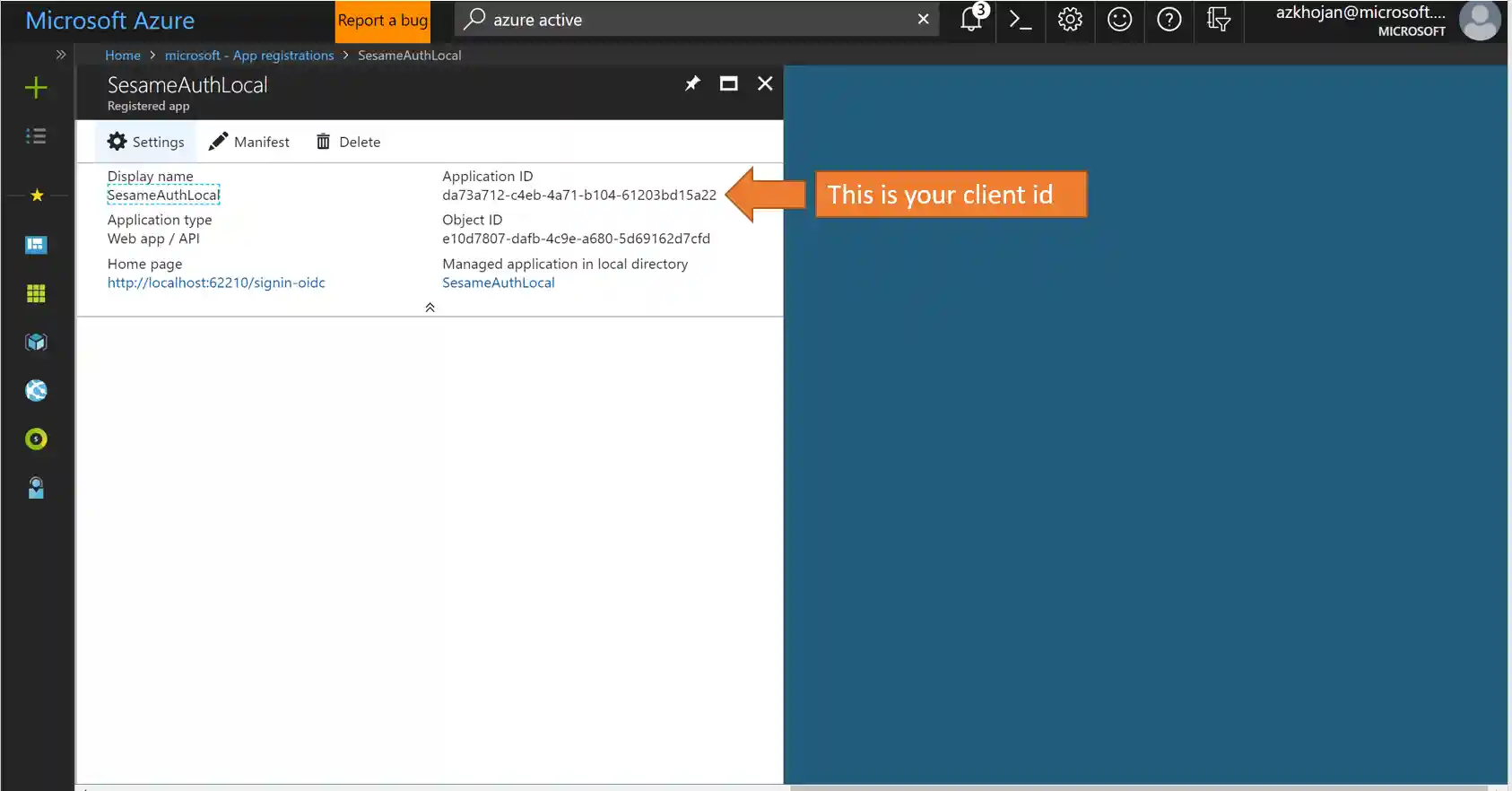Viewport: 1512px width, 791px height.
Task: Open the help question mark icon
Action: point(1169,19)
